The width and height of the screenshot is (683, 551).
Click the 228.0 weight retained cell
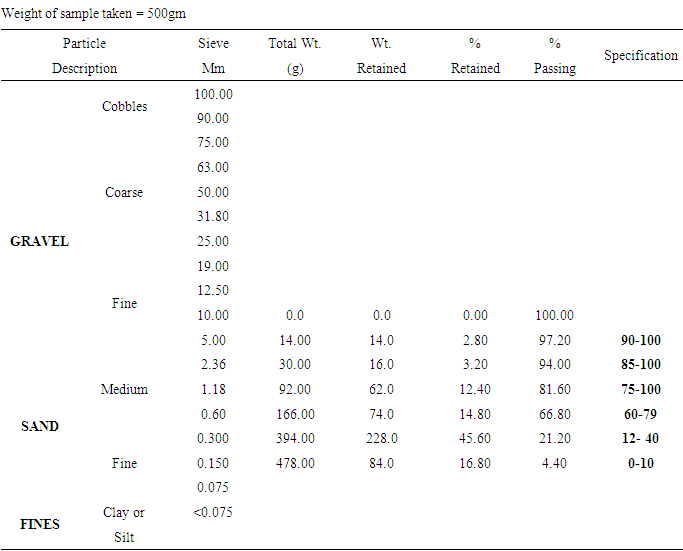[381, 439]
